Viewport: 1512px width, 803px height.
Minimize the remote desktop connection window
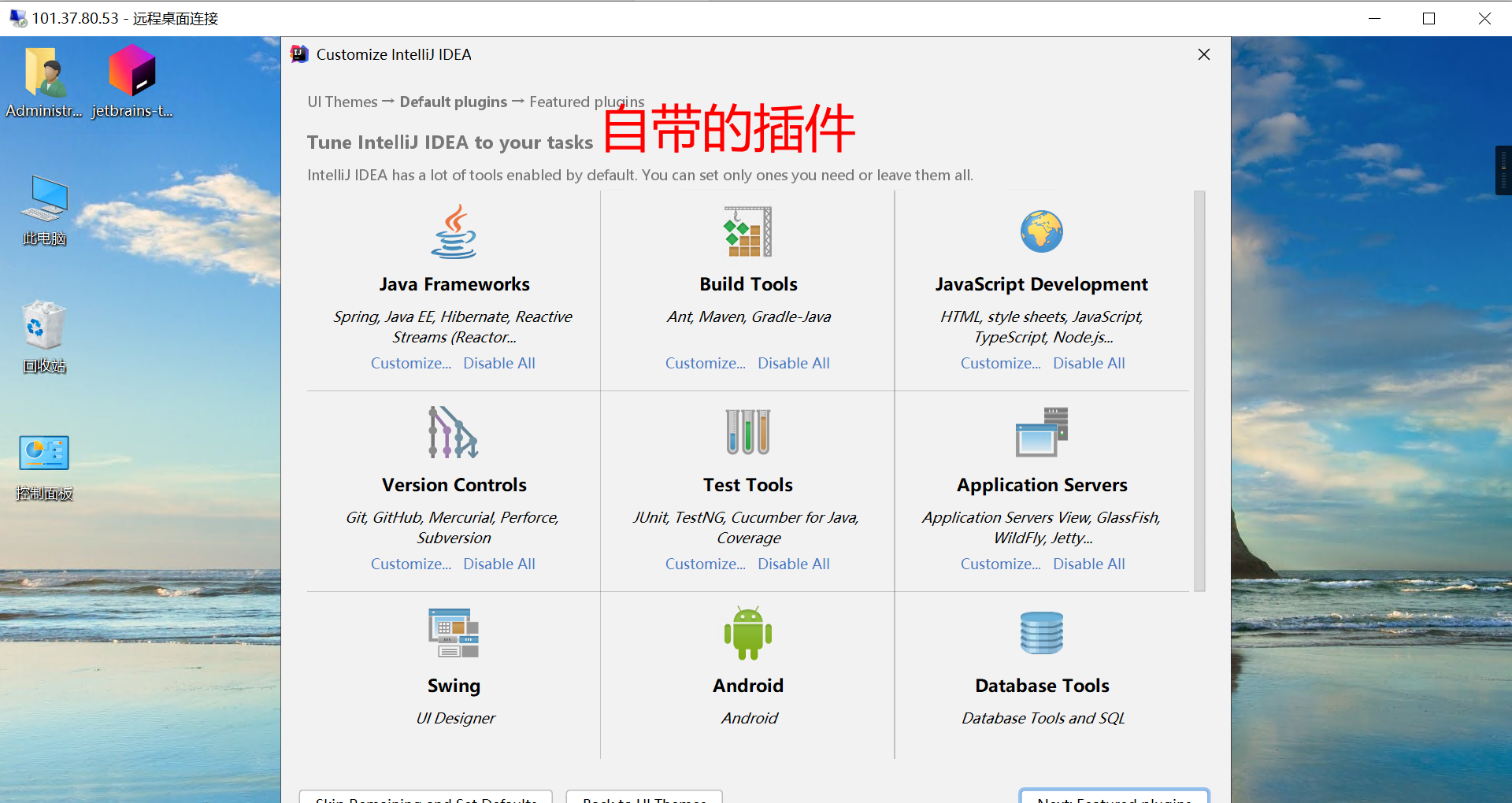(1375, 18)
